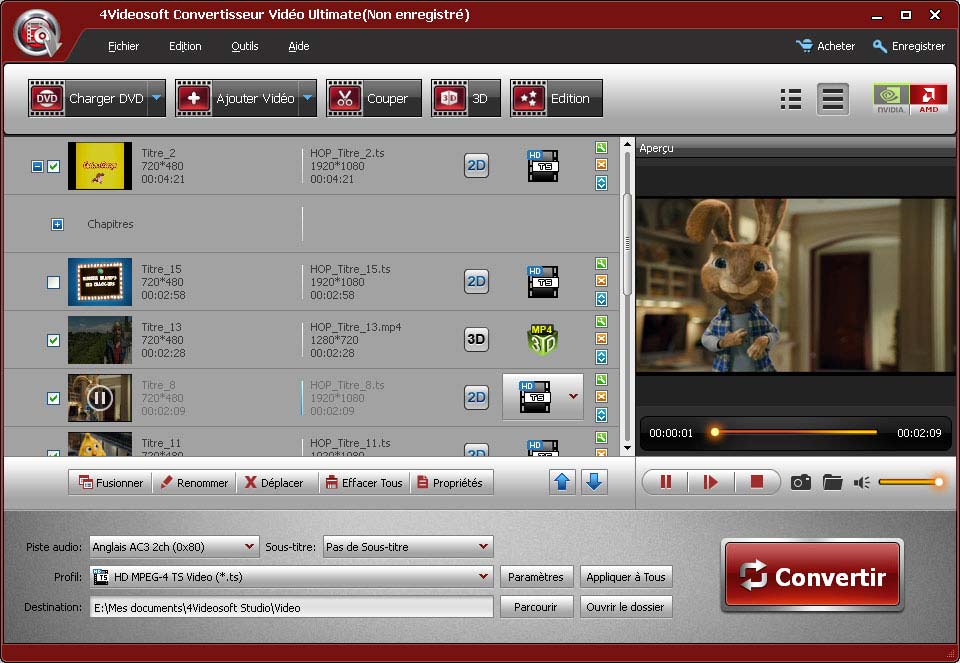
Task: Click MP4 3D format icon for Titre_13
Action: click(542, 339)
